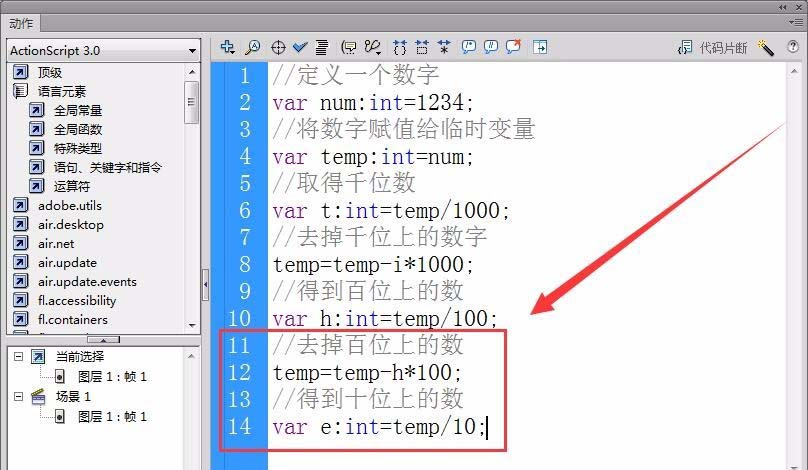The height and width of the screenshot is (470, 808).
Task: Click the Insert target path crosshair icon
Action: coord(278,47)
